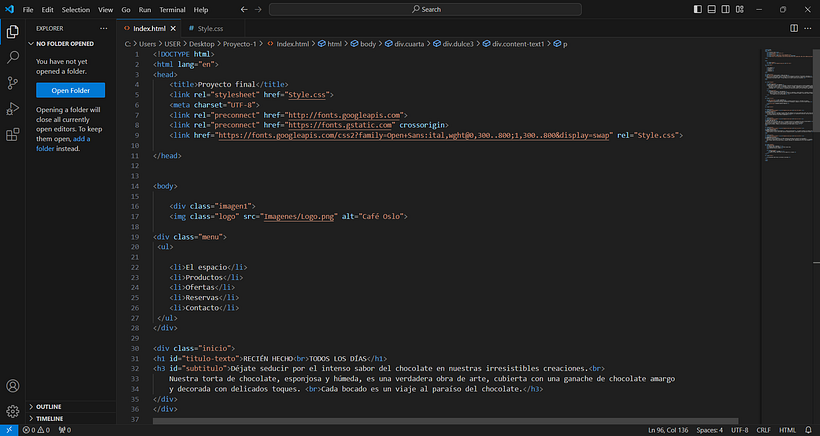Select the Desktop breadcrumb segment
Image resolution: width=820 pixels, height=436 pixels.
pos(202,44)
